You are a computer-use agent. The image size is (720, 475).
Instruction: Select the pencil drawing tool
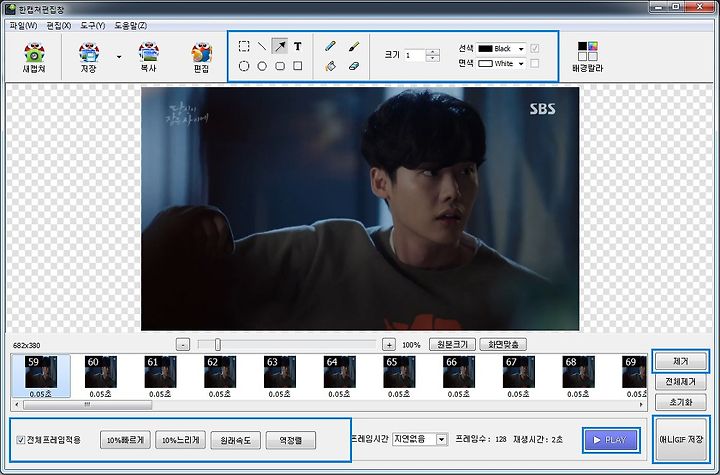coord(330,46)
